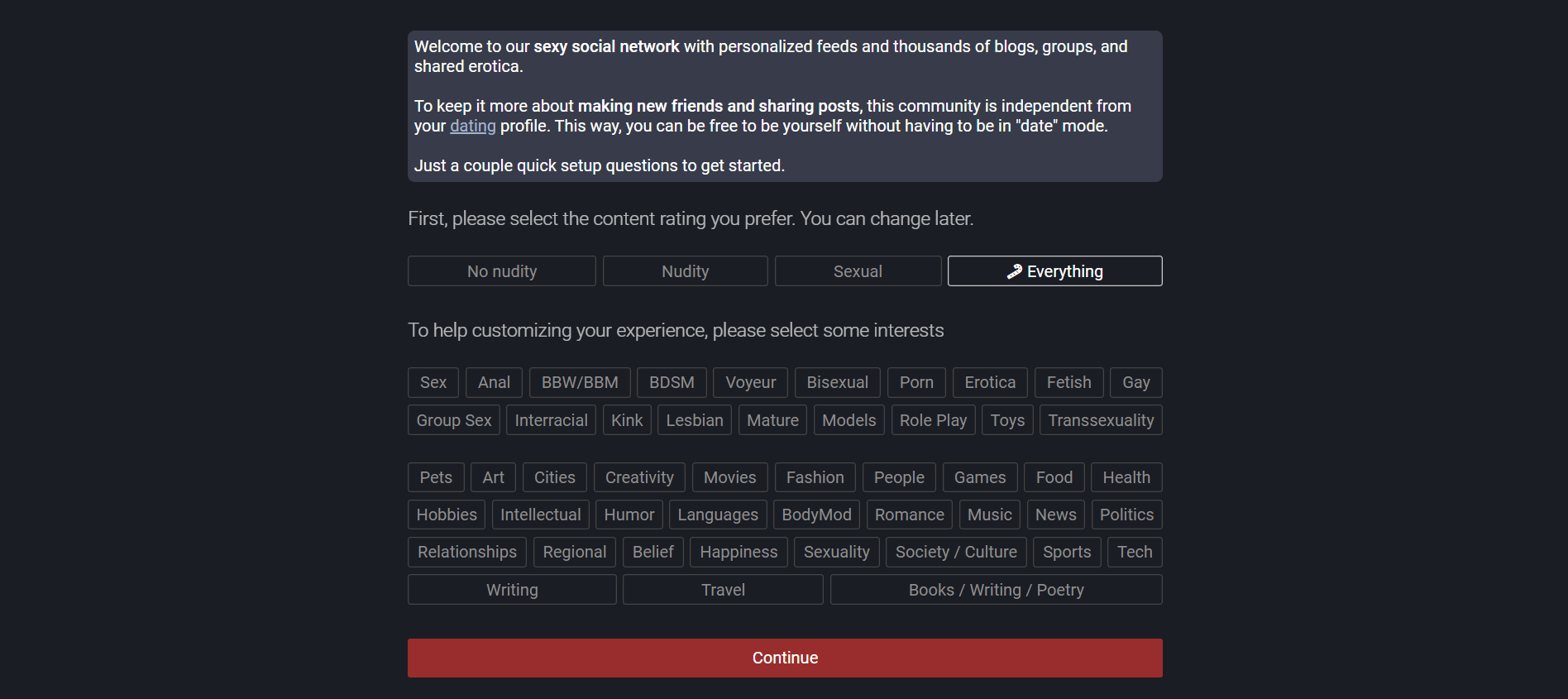
Task: Choose the Intellectual interest
Action: [x=540, y=515]
